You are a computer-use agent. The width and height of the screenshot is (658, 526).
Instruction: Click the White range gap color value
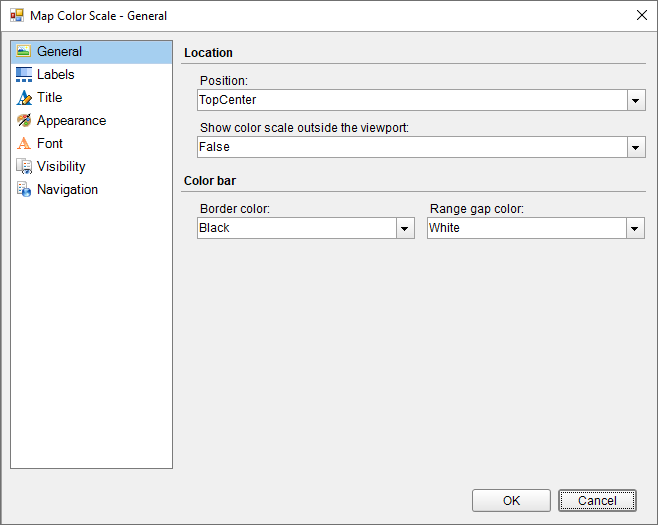445,228
